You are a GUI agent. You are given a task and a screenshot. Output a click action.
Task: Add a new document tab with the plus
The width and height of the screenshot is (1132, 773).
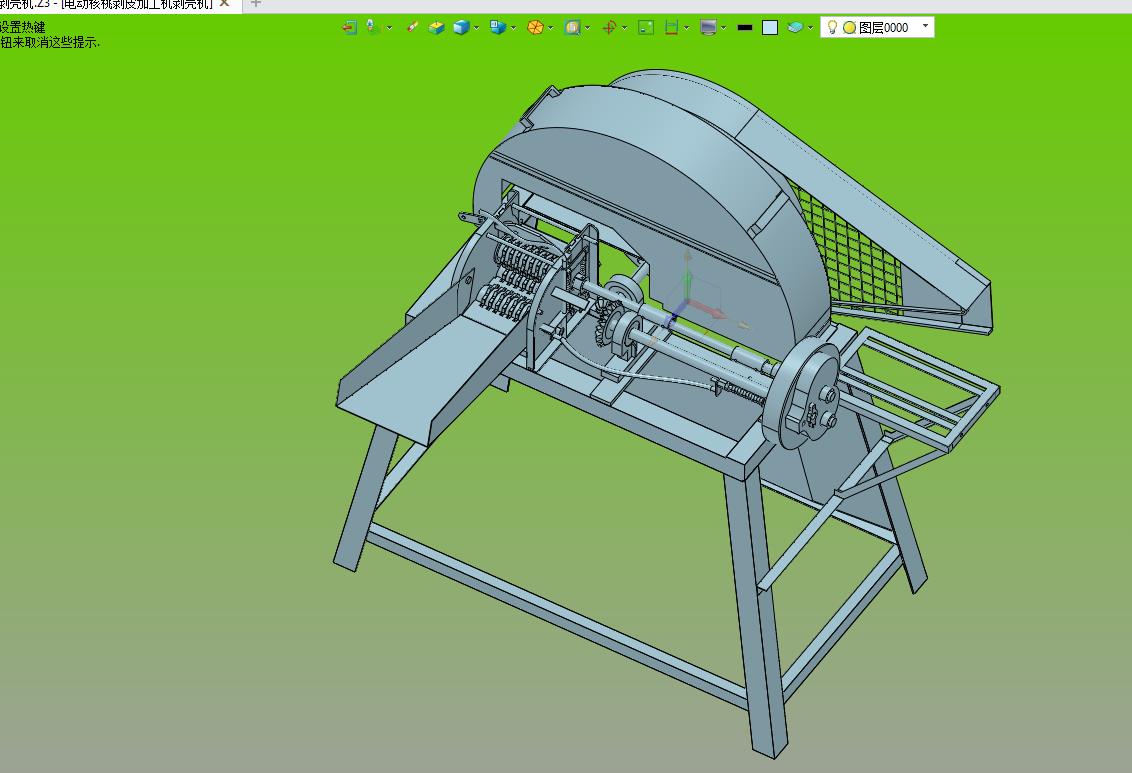pyautogui.click(x=256, y=4)
